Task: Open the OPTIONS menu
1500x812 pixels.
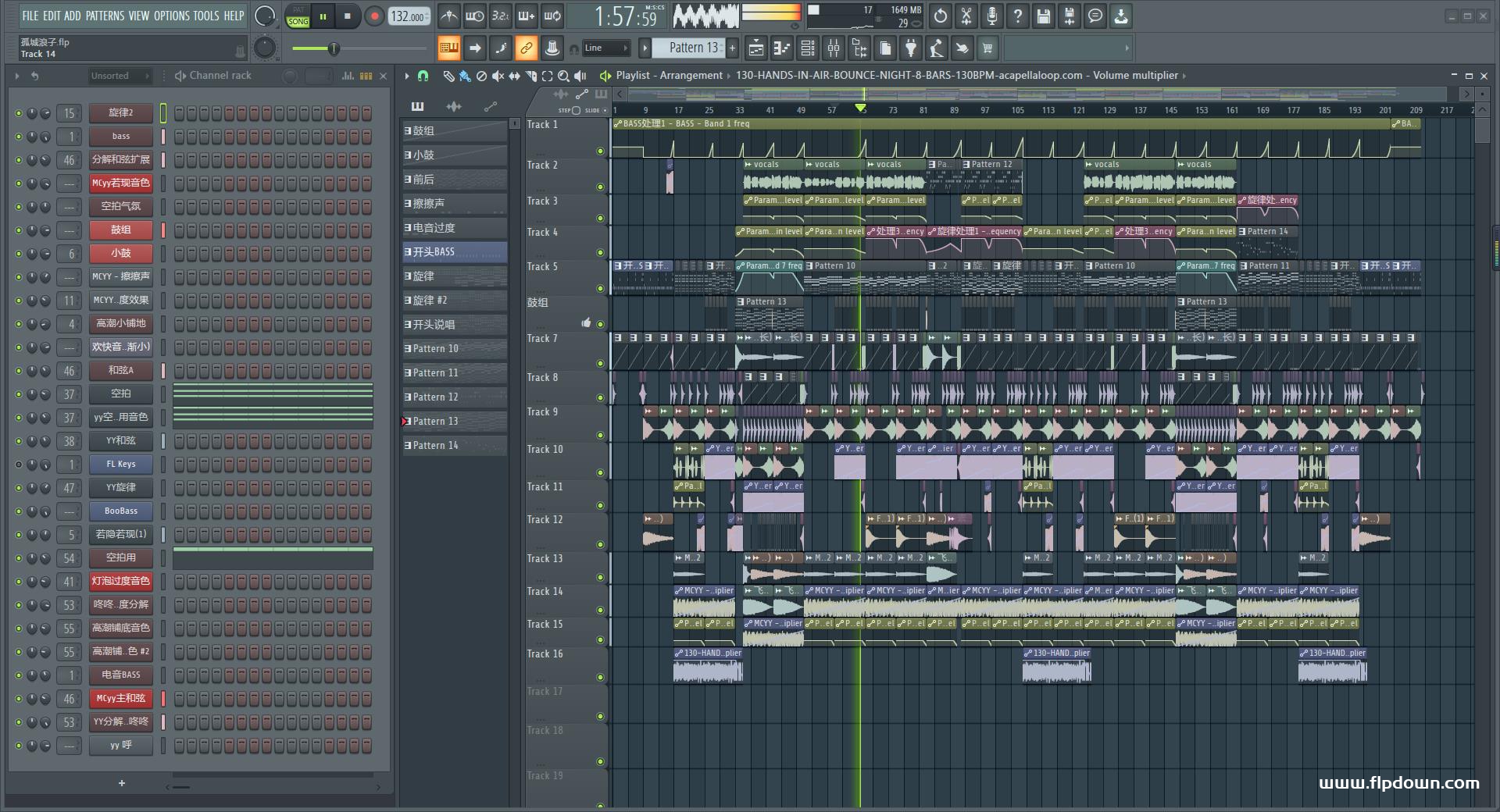Action: point(171,16)
